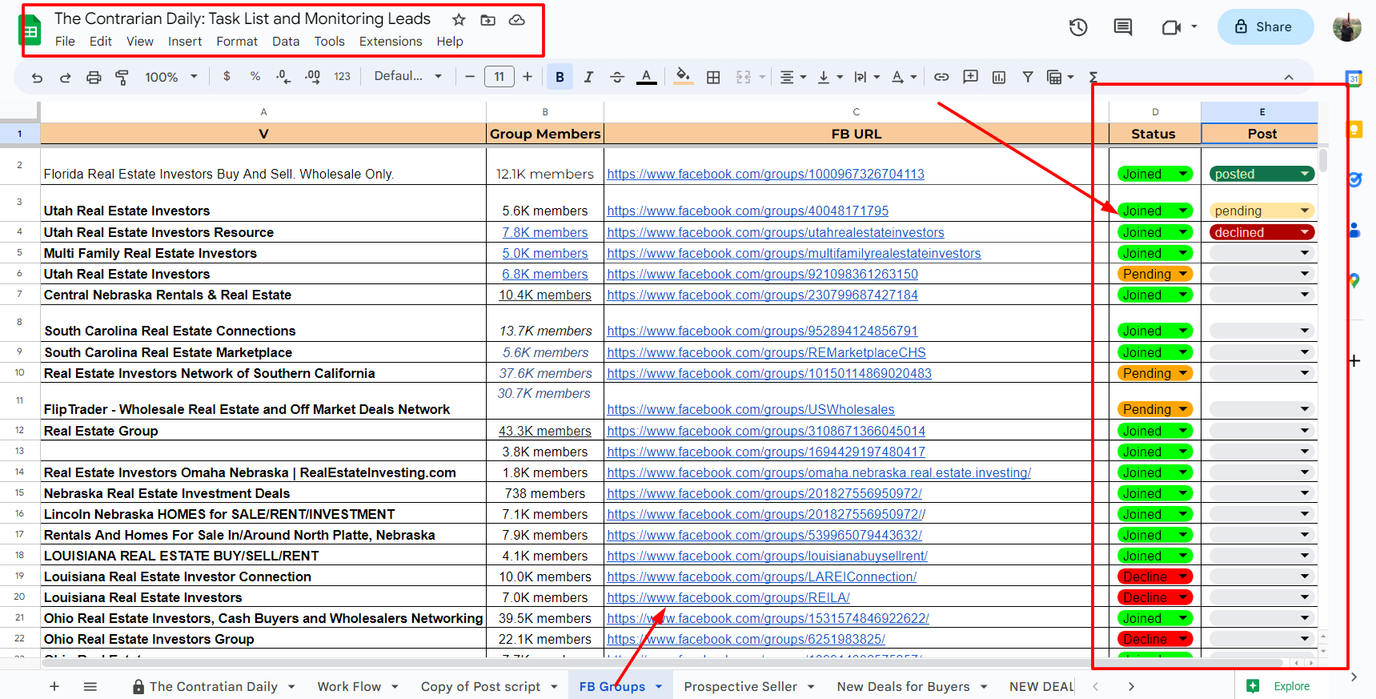Open the REMarketplaceCHS Facebook link
1376x699 pixels.
[766, 352]
